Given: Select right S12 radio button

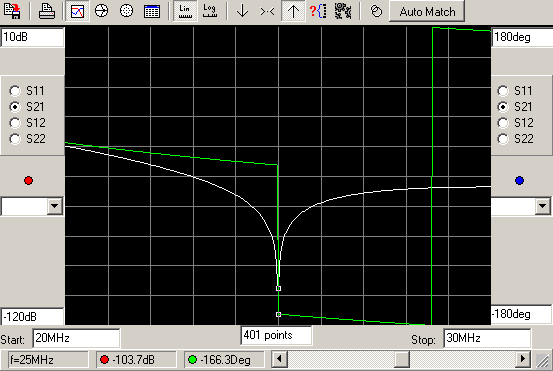Looking at the screenshot, I should tap(503, 123).
